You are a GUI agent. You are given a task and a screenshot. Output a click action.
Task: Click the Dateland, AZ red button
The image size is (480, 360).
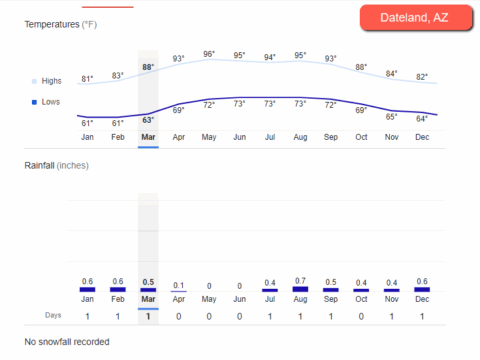click(416, 18)
